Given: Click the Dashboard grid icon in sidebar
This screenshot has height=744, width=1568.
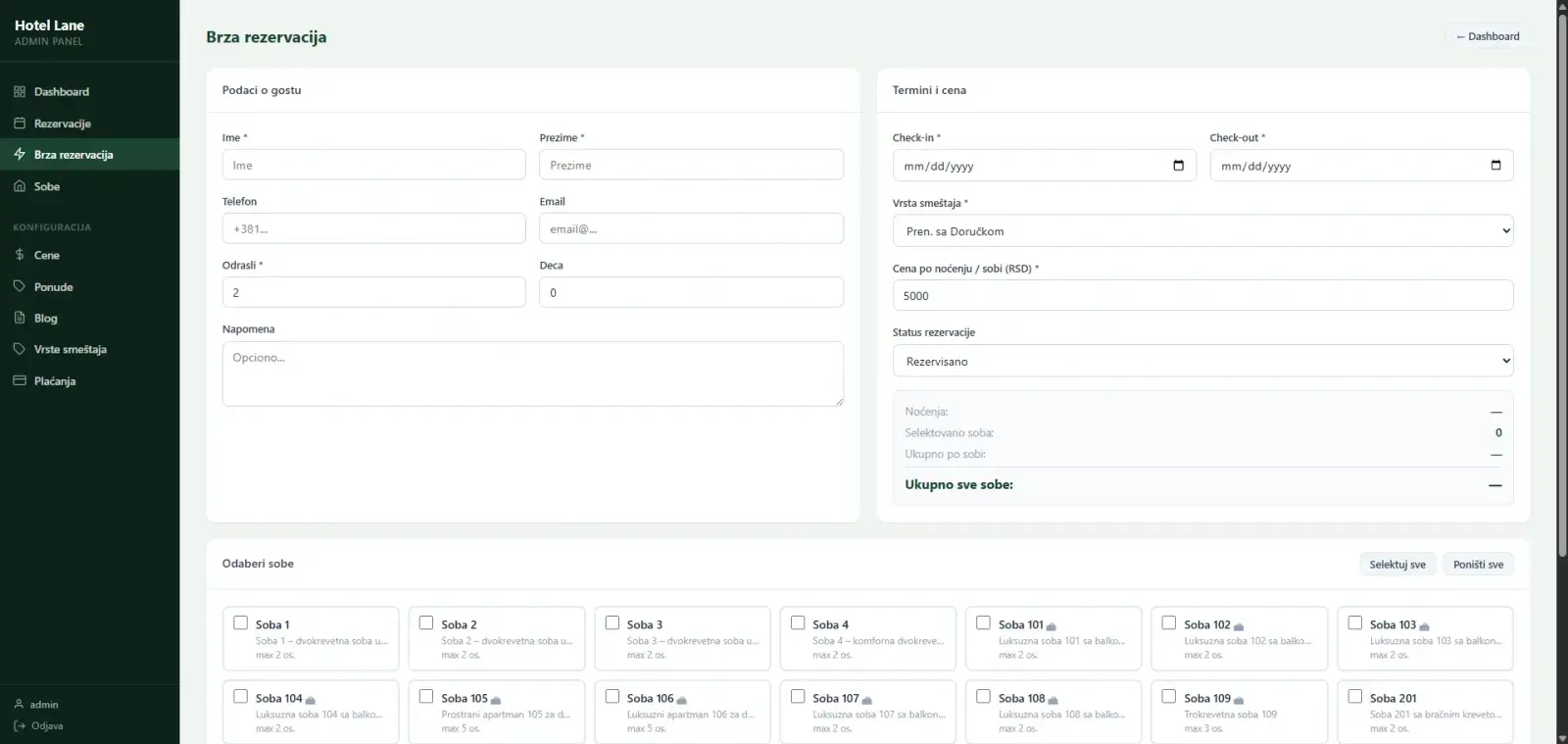Looking at the screenshot, I should pos(20,91).
